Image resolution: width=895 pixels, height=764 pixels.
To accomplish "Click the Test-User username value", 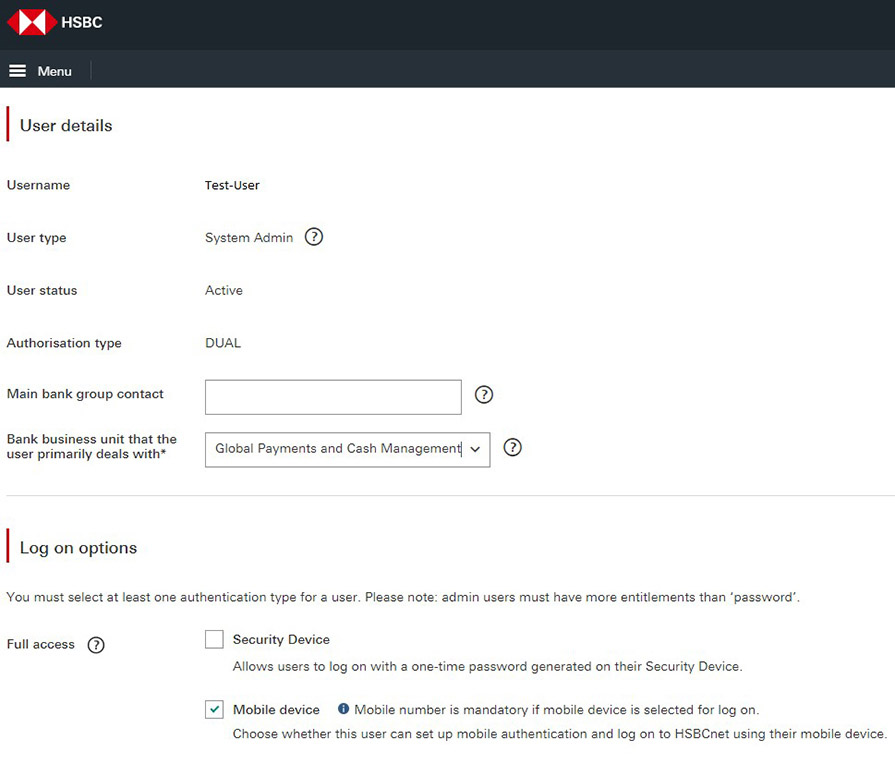I will point(232,185).
